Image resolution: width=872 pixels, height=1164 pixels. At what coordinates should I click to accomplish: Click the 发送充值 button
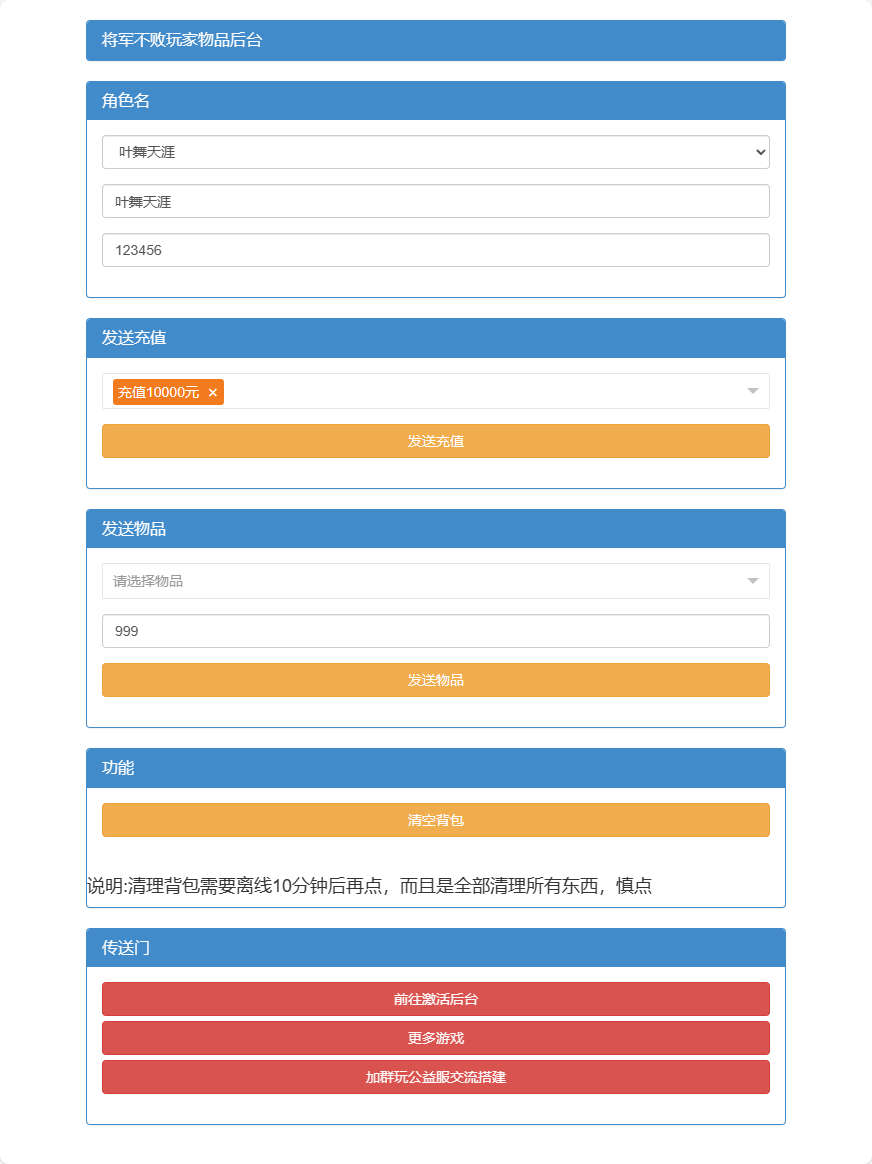point(436,441)
